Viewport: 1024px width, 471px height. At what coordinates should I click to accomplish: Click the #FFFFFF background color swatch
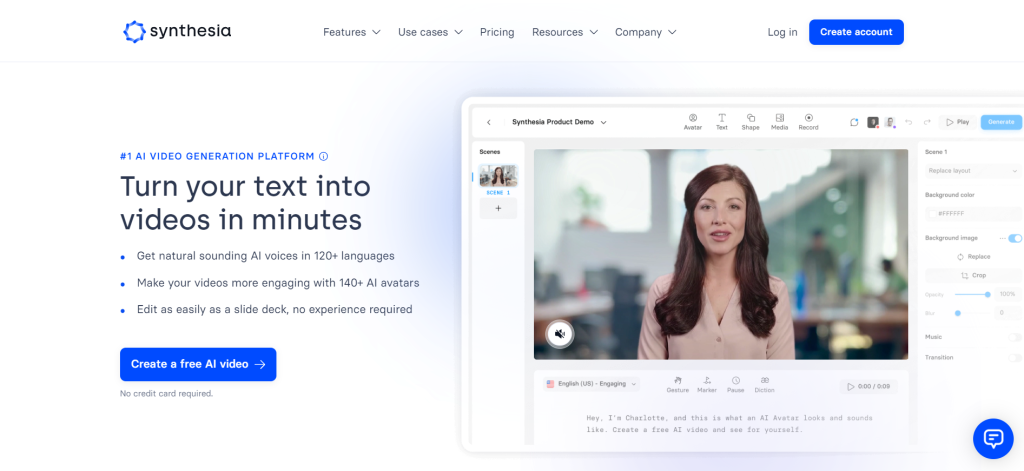933,214
